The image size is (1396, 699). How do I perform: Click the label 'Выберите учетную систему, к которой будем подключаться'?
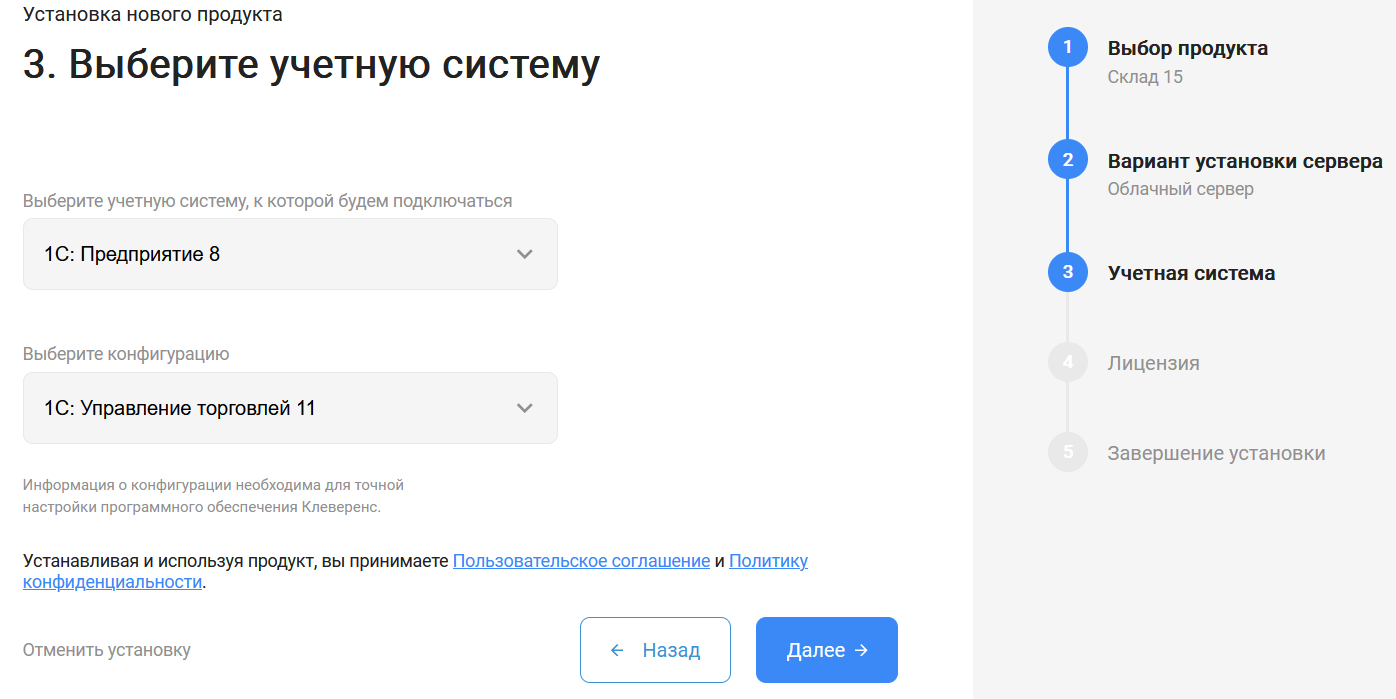coord(267,201)
